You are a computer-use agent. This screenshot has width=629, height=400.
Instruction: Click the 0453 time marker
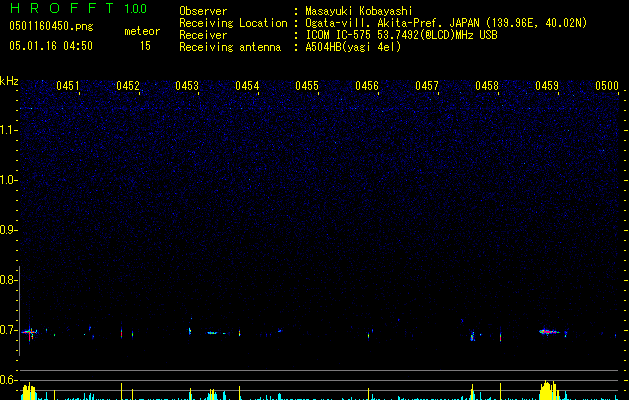187,86
